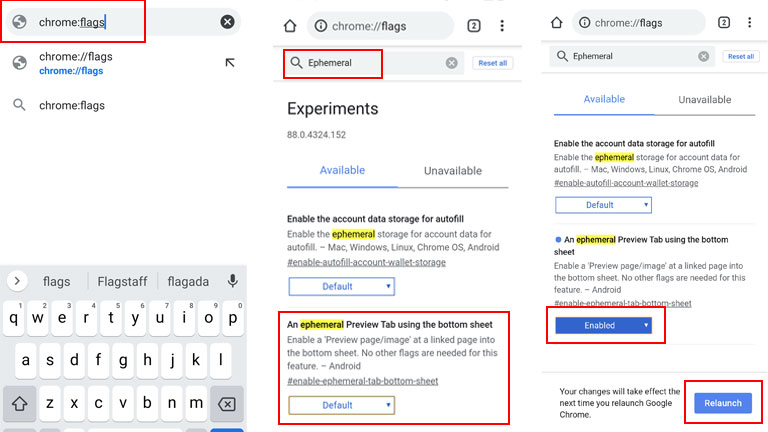The height and width of the screenshot is (432, 768).
Task: Tap the chrome://flags URL bar in the right screen
Action: click(639, 23)
